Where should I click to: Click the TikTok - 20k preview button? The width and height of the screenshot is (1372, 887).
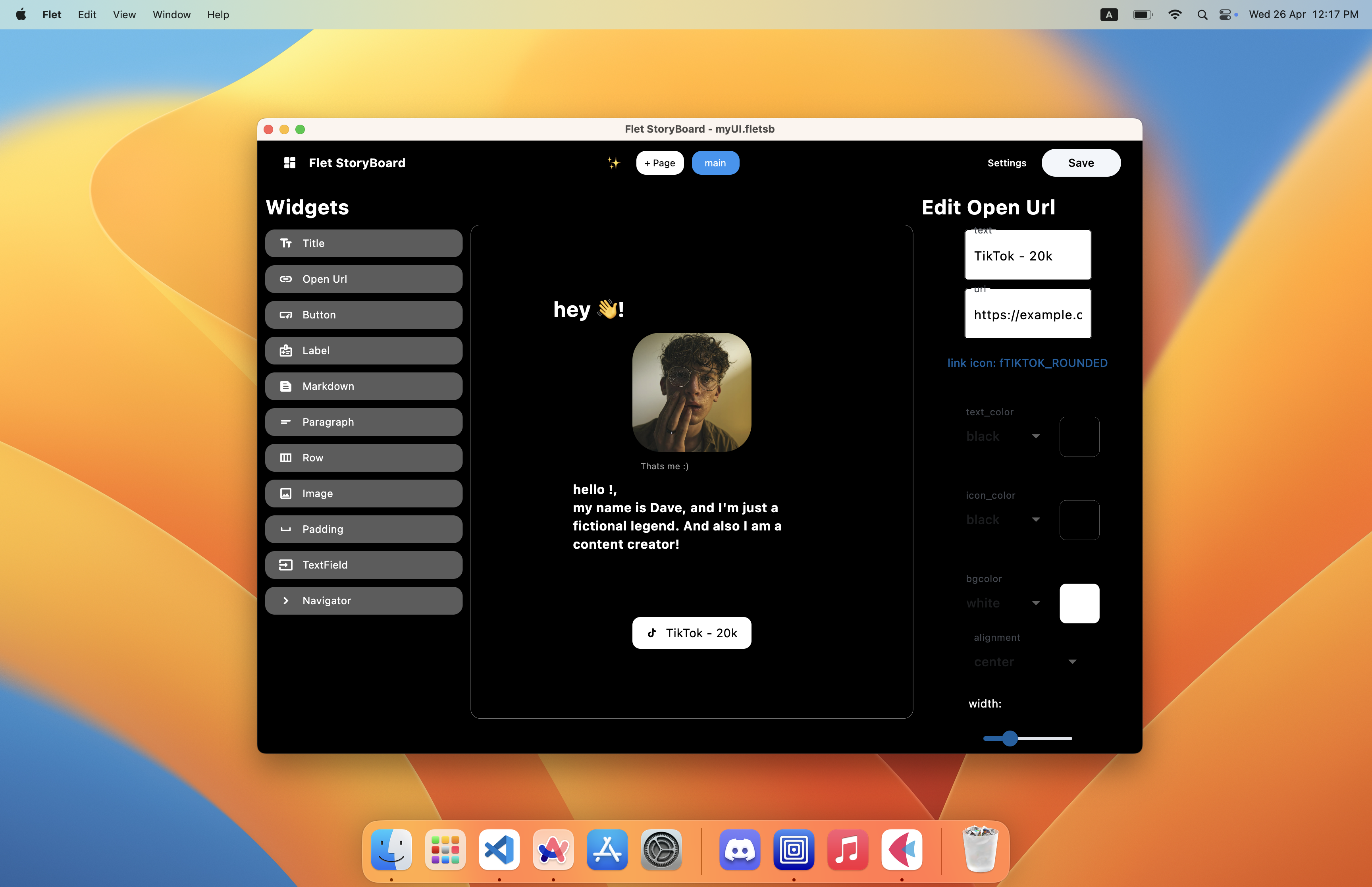(x=692, y=633)
